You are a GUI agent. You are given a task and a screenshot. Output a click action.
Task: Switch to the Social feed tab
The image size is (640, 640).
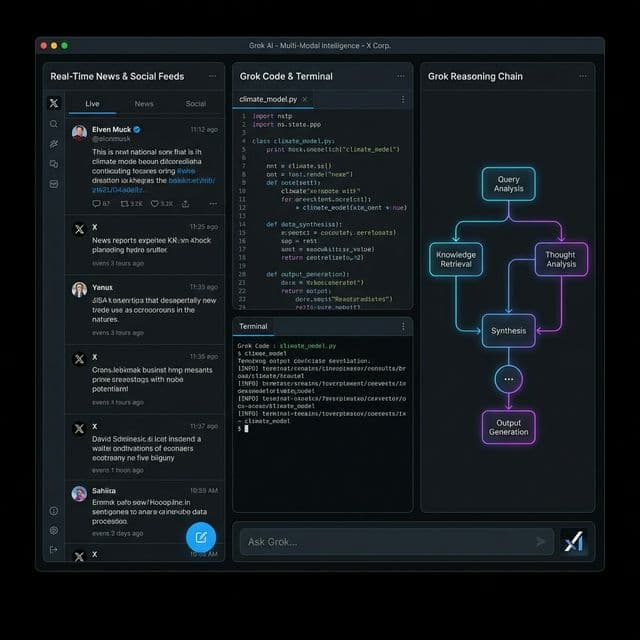tap(196, 104)
